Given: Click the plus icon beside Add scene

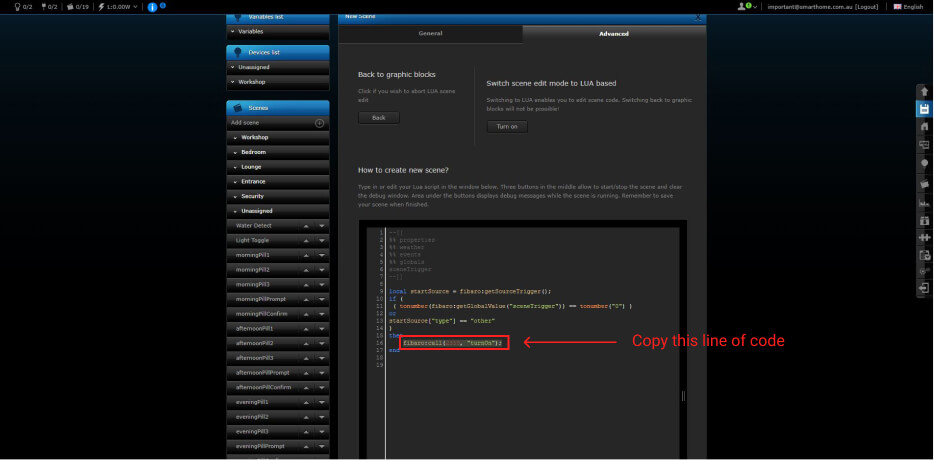Looking at the screenshot, I should coord(319,123).
